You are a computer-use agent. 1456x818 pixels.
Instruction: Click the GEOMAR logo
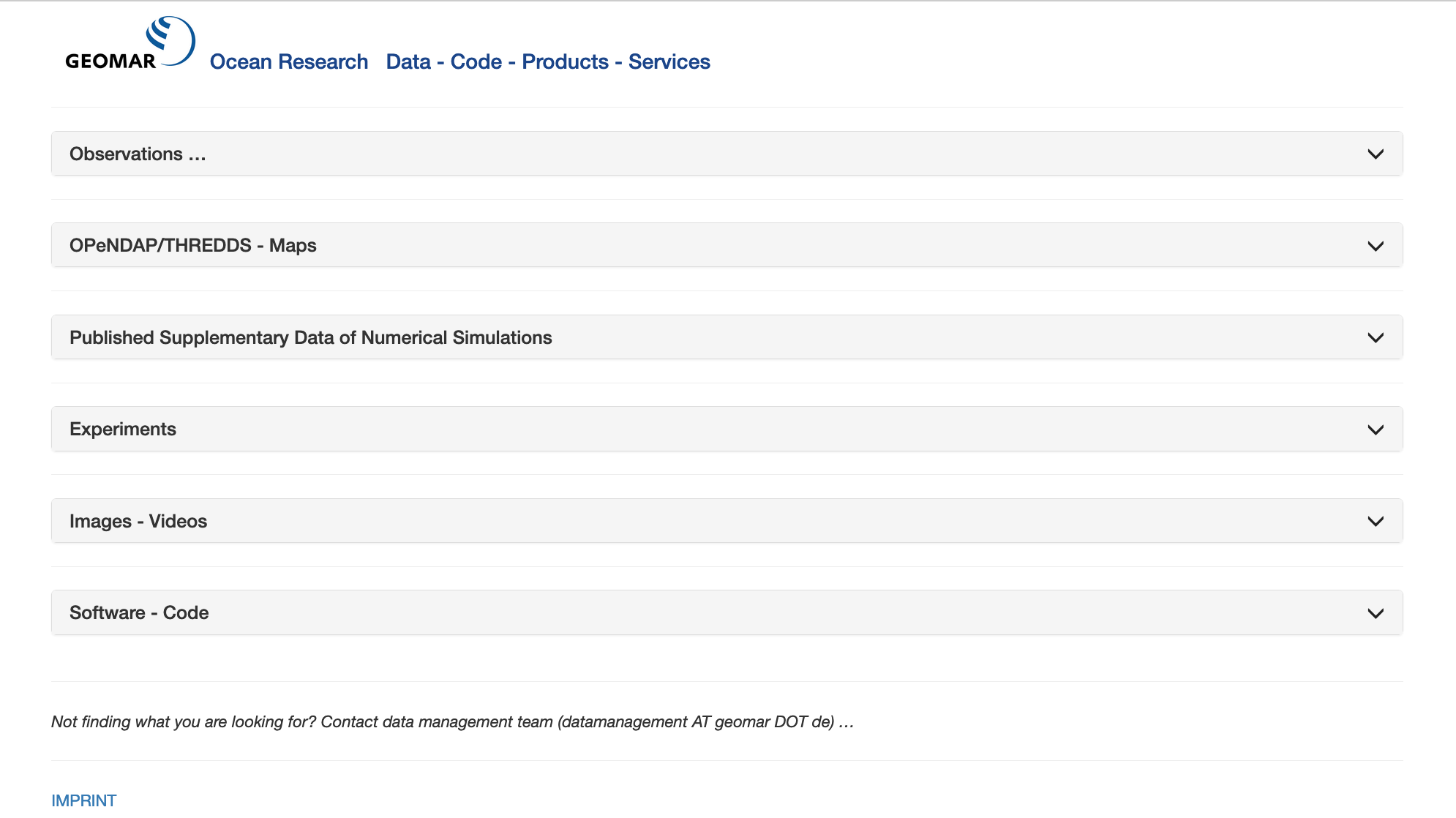click(x=130, y=44)
